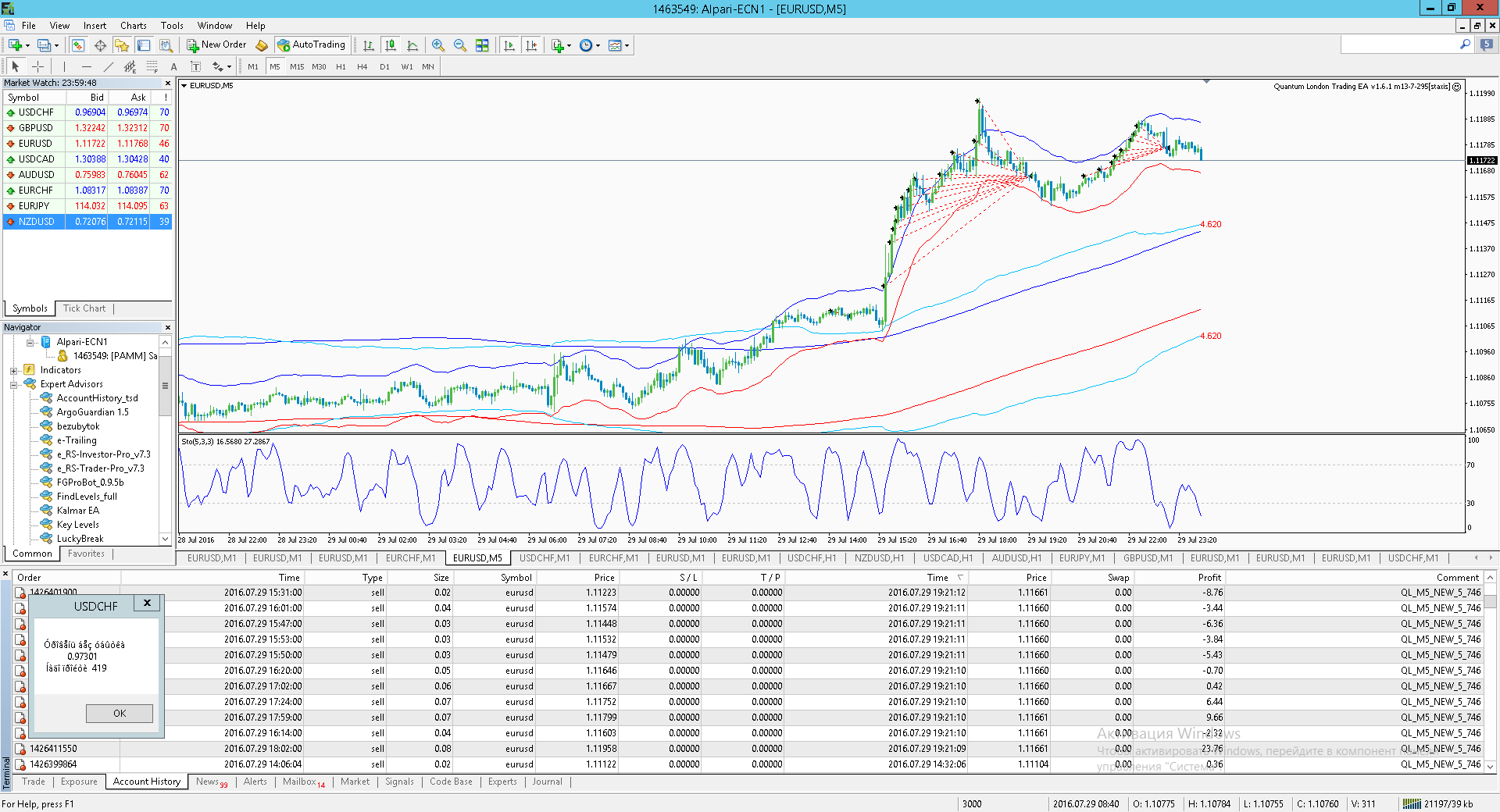Open the chart templates icon
This screenshot has width=1500, height=812.
[615, 45]
